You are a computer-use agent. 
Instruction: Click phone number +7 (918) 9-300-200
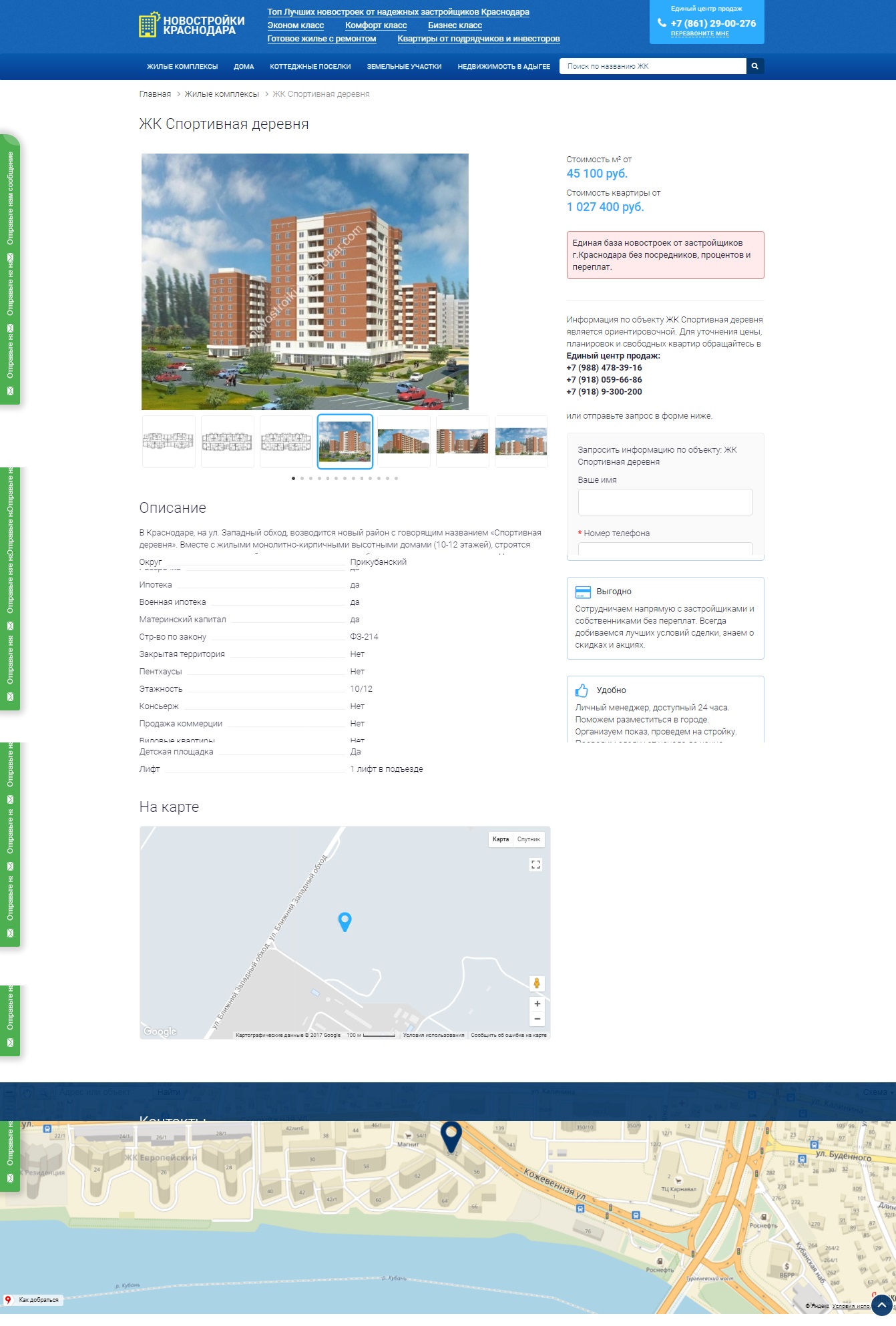604,392
